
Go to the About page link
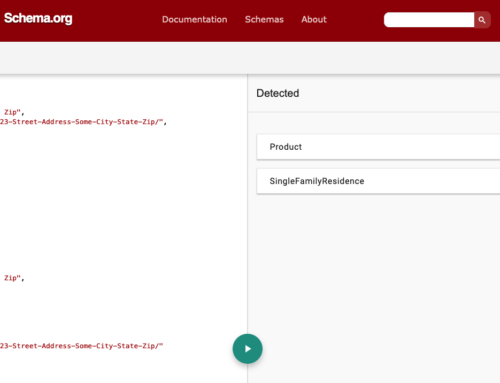pyautogui.click(x=314, y=20)
